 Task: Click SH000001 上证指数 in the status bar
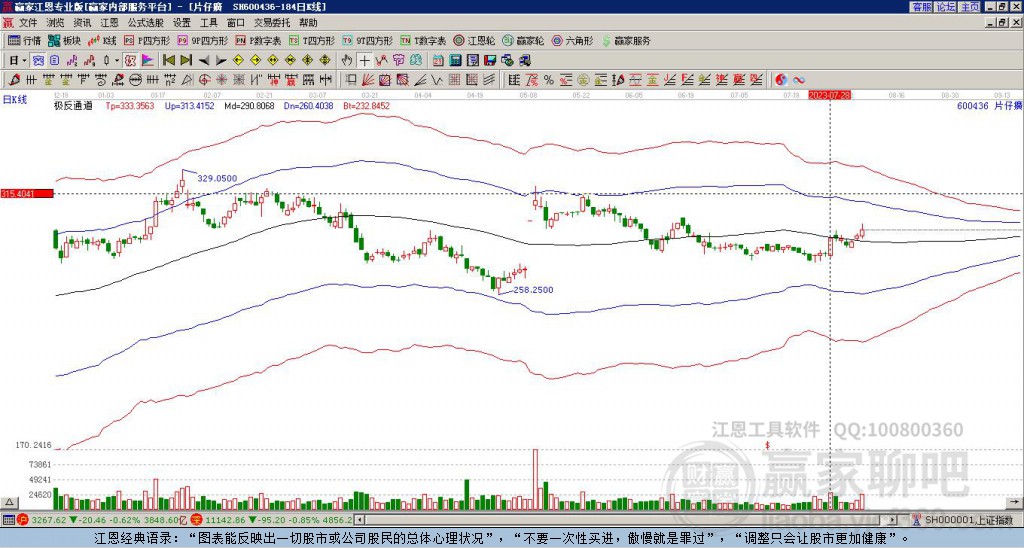click(x=968, y=520)
